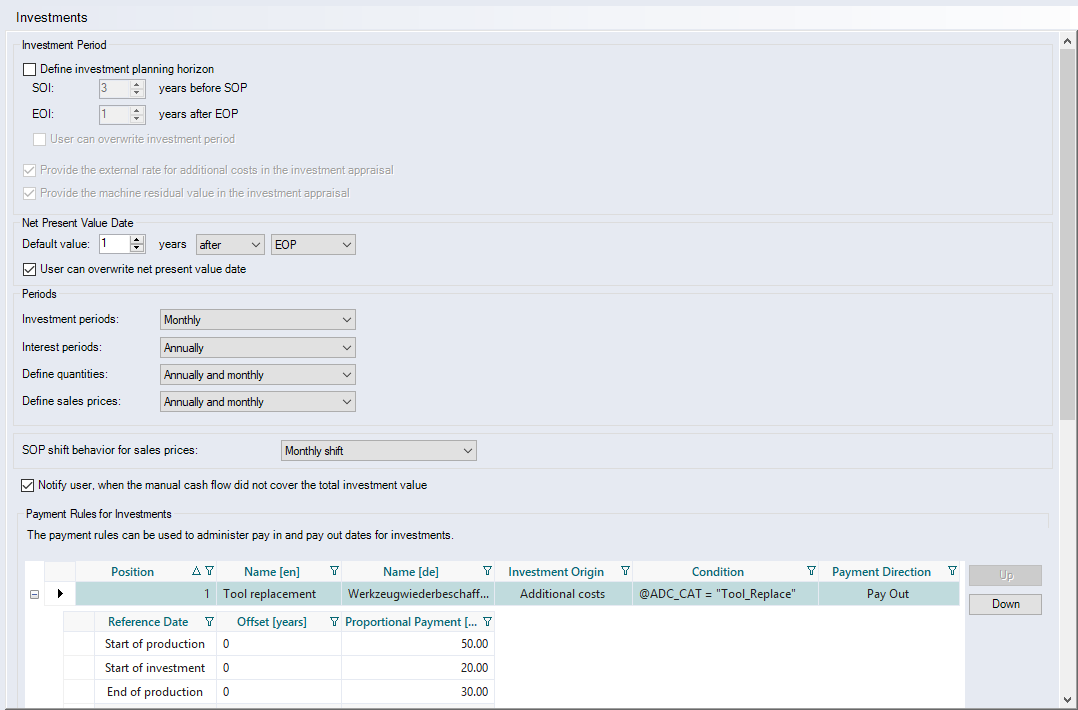Open filter for Name [en] column
The image size is (1078, 710).
[334, 572]
